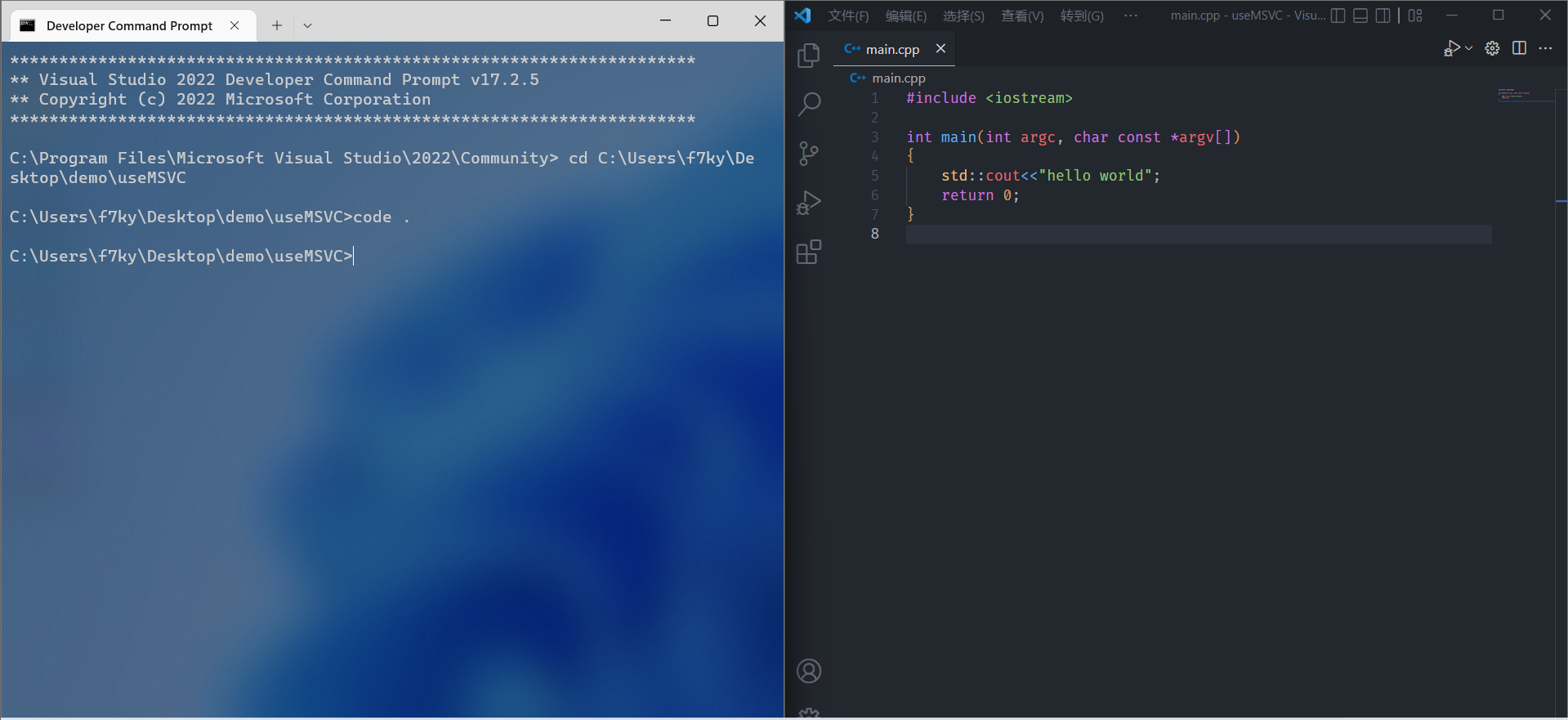Toggle secondary side bar layout

(x=1383, y=16)
